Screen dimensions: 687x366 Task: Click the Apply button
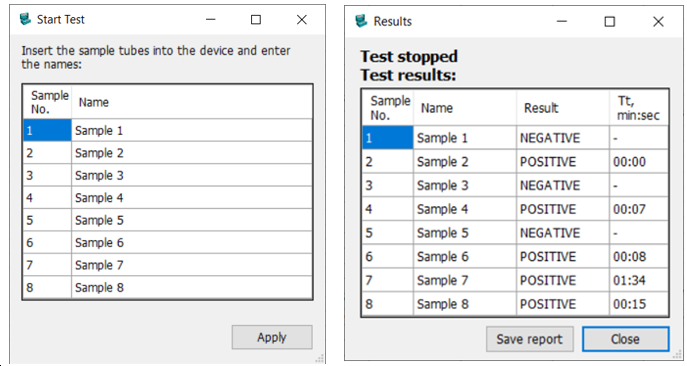coord(272,337)
